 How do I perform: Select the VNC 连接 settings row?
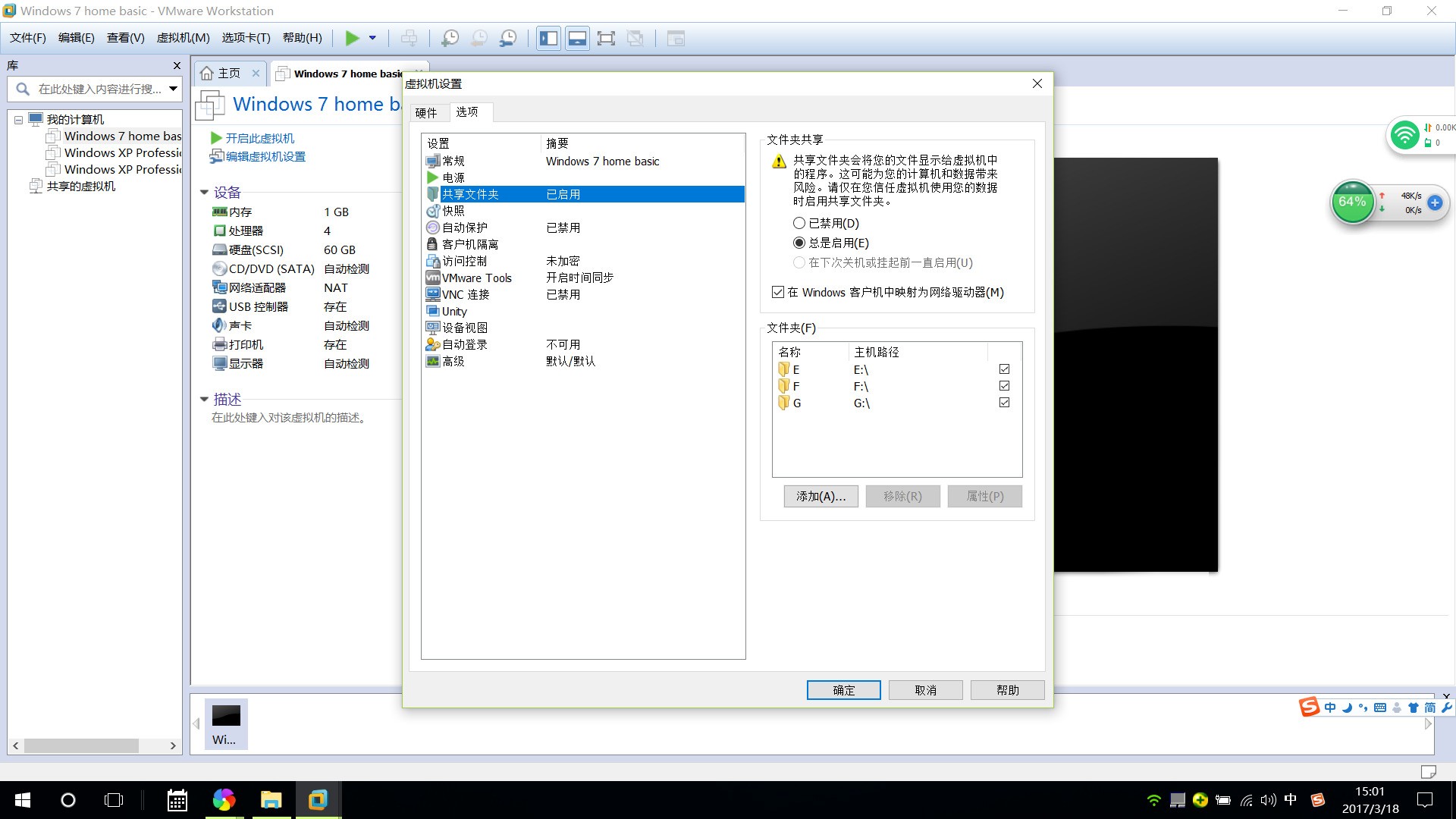point(584,294)
